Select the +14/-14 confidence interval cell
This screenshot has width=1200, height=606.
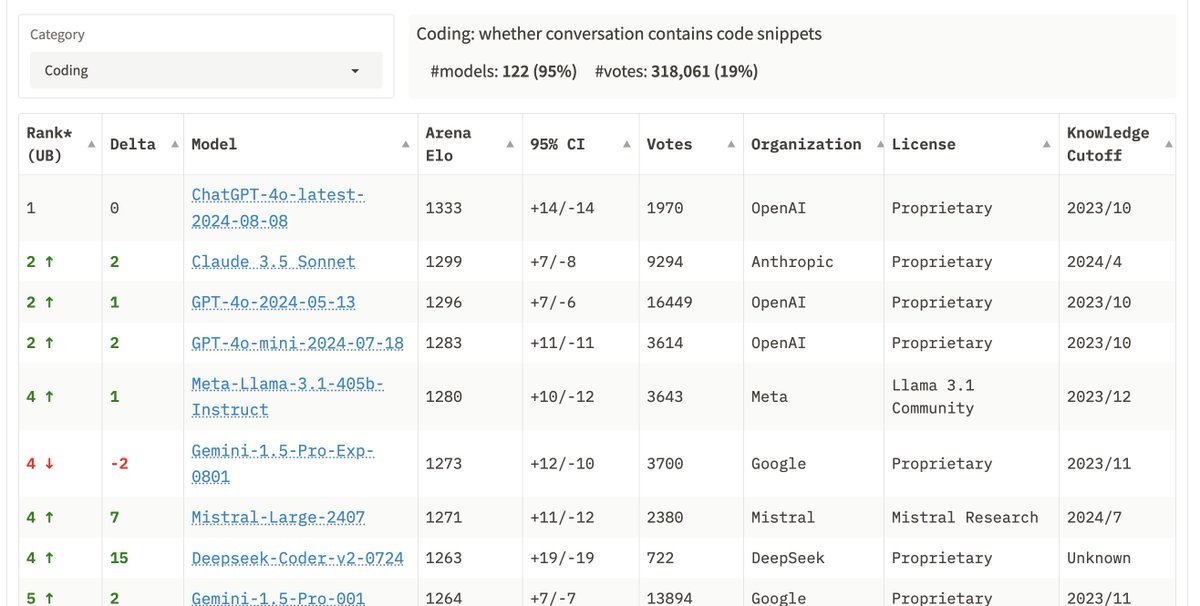coord(562,208)
